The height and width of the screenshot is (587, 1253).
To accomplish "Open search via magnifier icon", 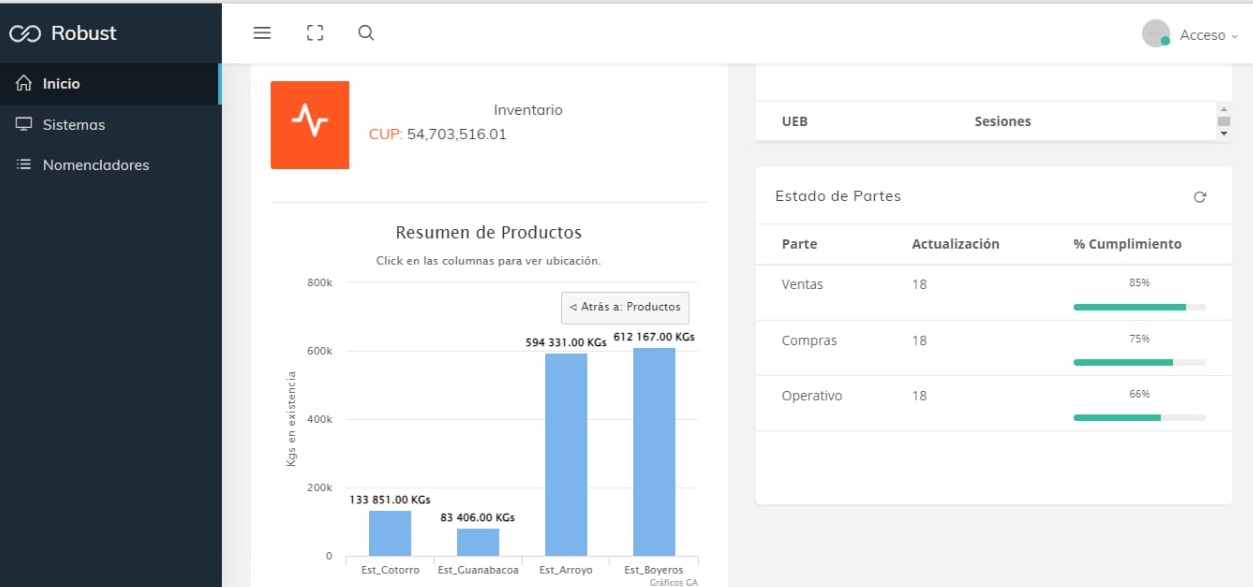I will [366, 33].
